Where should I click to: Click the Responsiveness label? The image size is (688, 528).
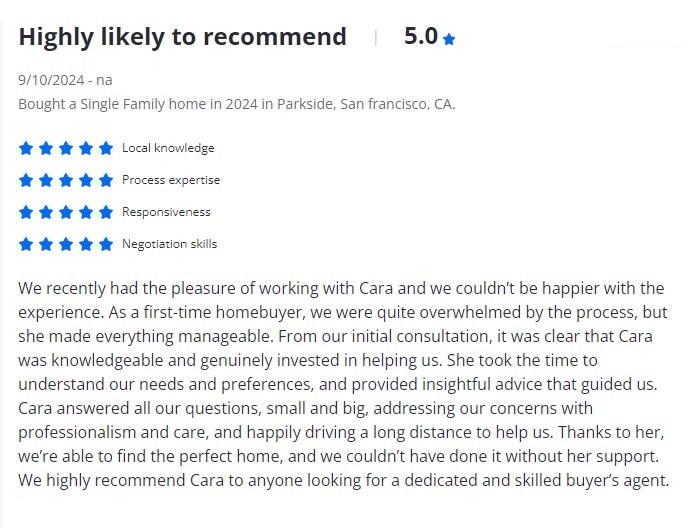[x=166, y=212]
